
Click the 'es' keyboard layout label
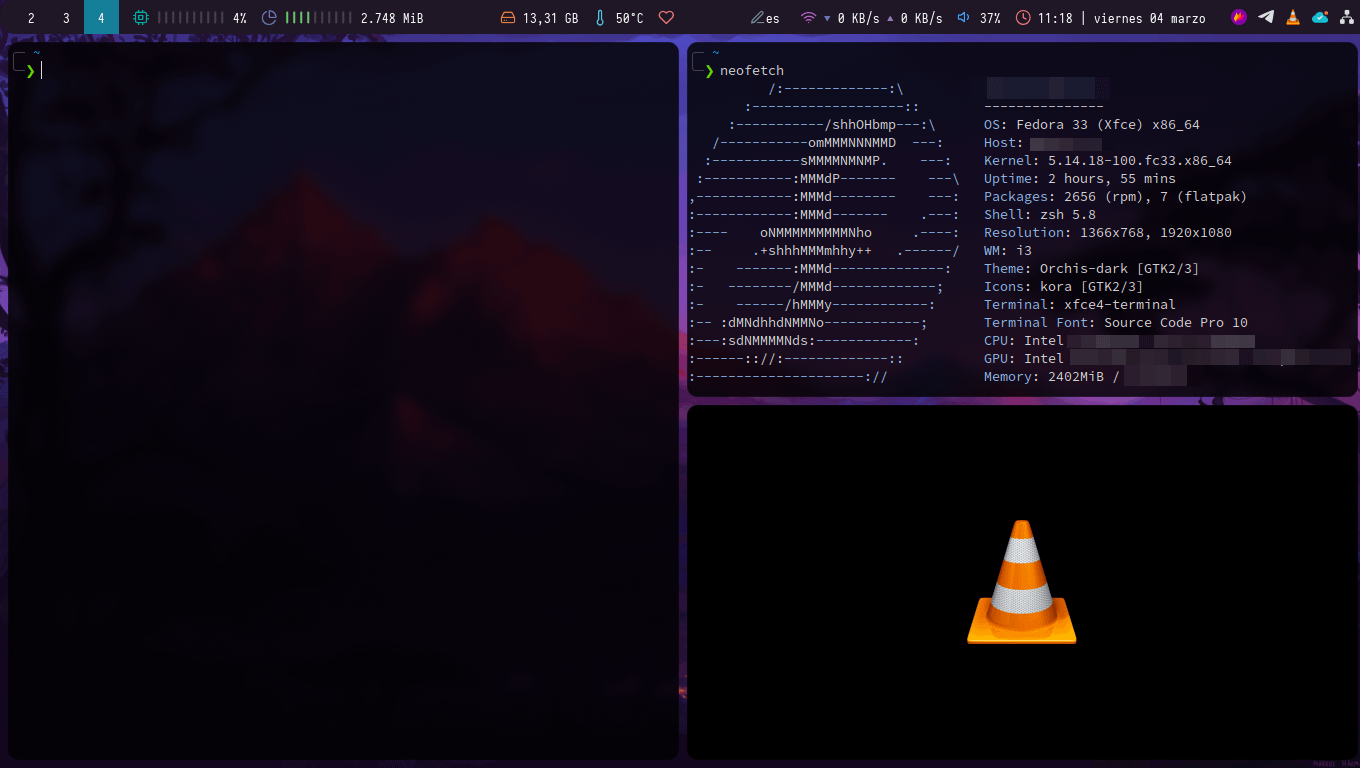[x=773, y=18]
